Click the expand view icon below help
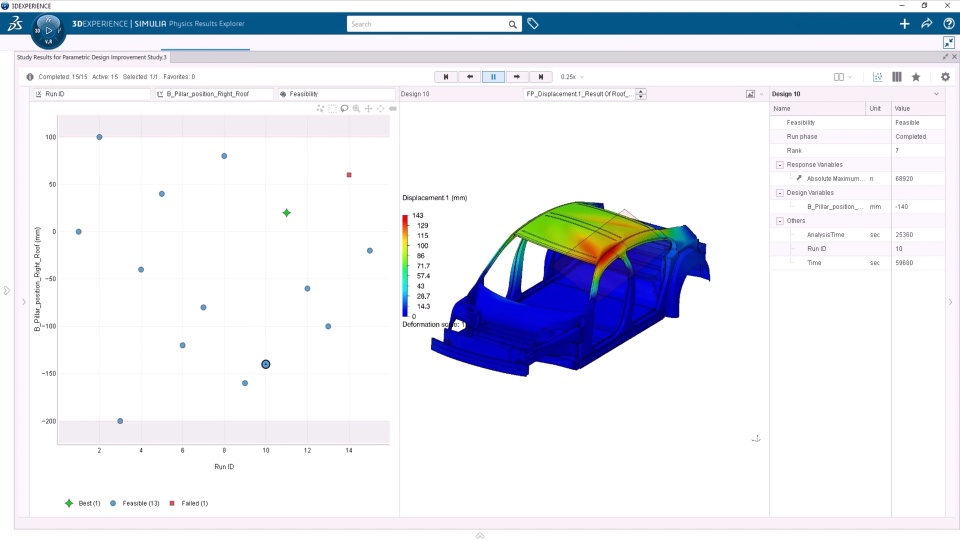This screenshot has height=540, width=960. [948, 42]
